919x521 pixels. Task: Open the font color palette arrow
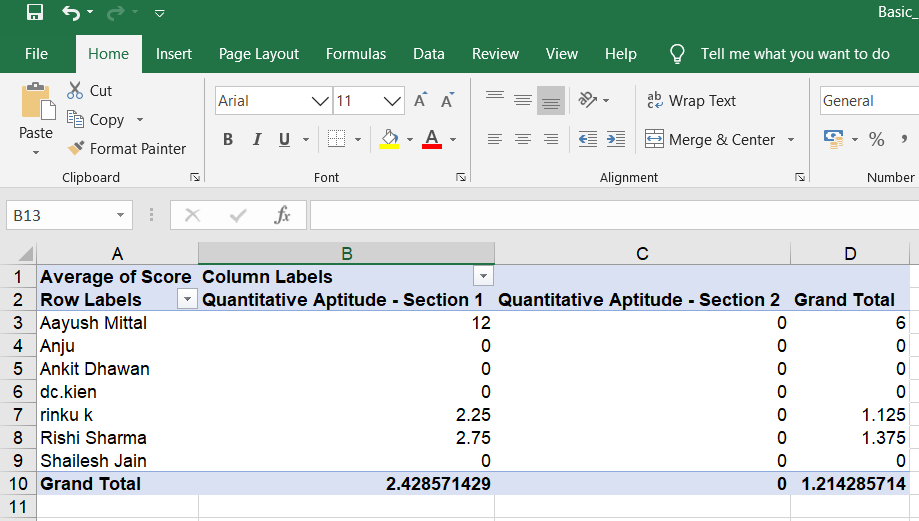tap(453, 139)
